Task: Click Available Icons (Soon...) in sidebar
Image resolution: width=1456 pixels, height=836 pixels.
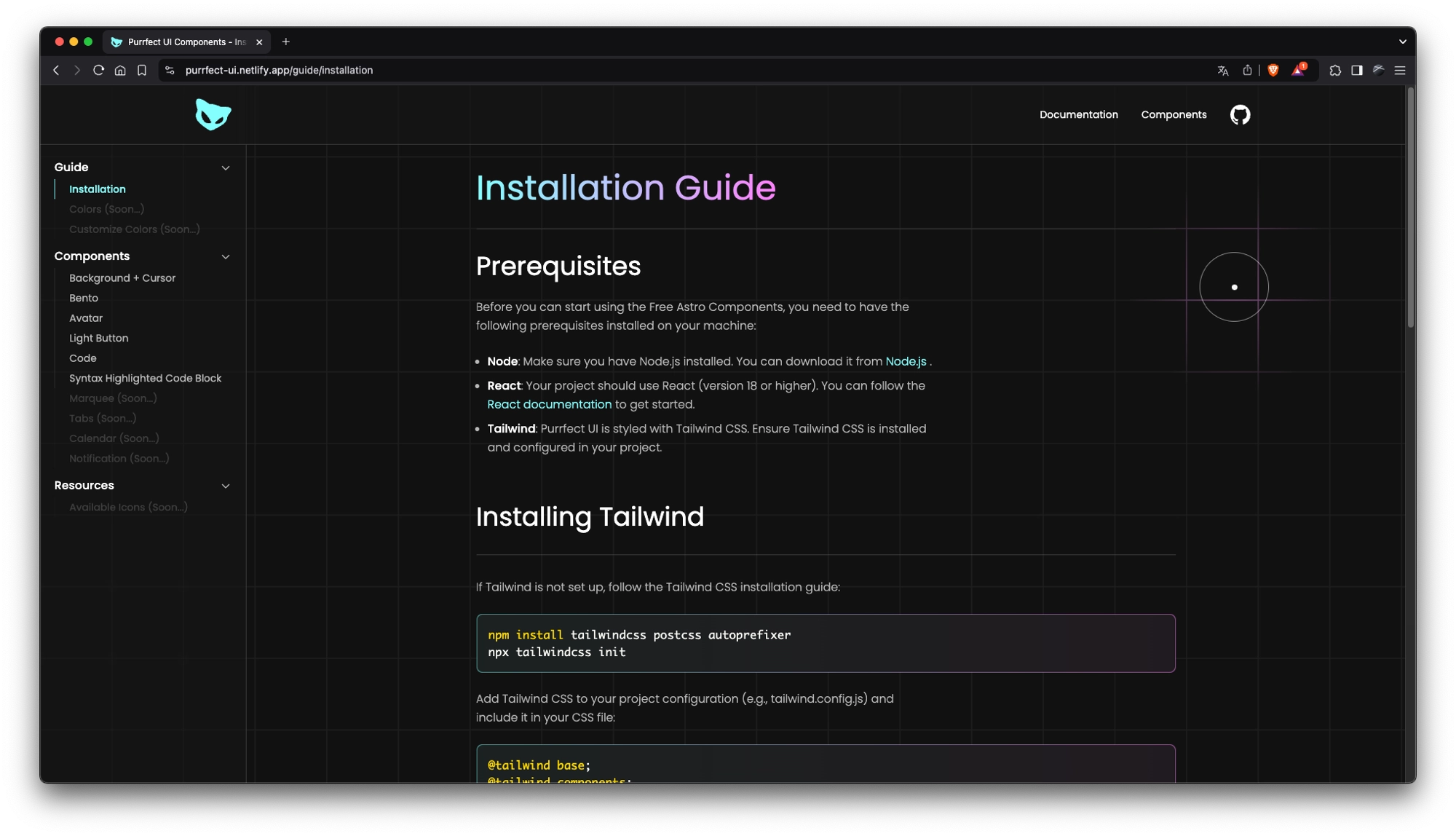Action: pyautogui.click(x=128, y=508)
